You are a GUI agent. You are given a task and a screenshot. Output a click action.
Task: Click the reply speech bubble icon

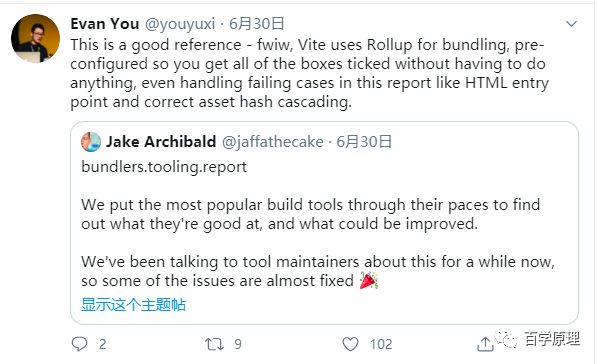click(79, 344)
